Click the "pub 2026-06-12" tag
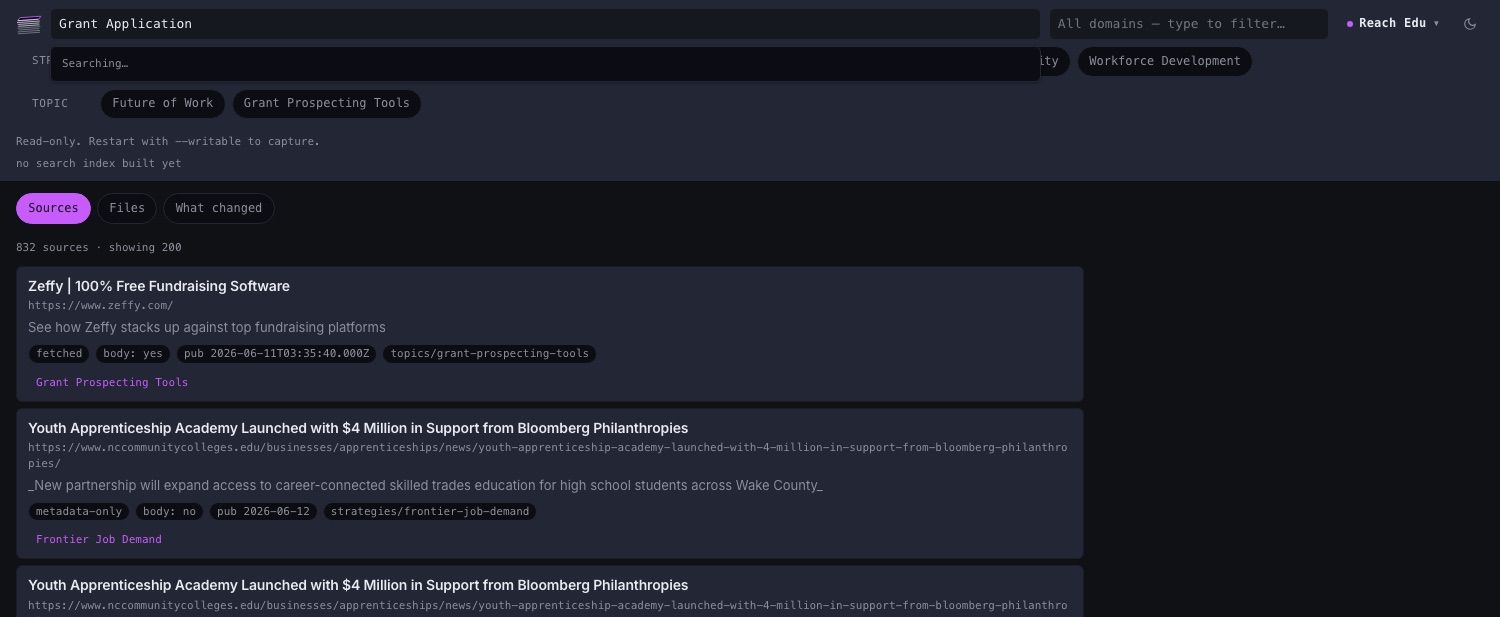 tap(264, 512)
